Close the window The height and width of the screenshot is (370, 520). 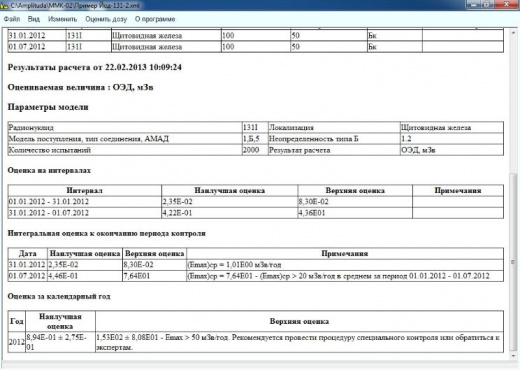click(507, 4)
